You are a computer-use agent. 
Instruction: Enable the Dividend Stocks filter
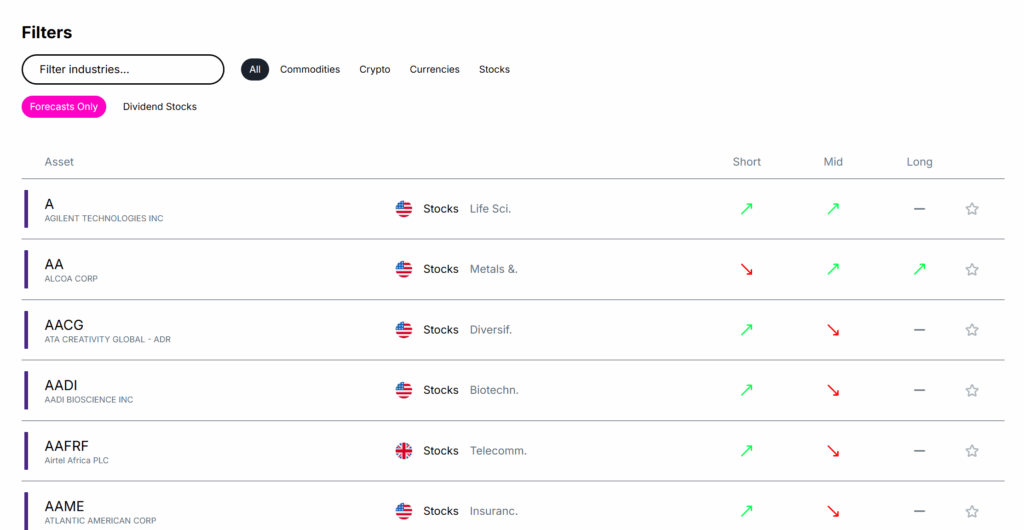(160, 107)
